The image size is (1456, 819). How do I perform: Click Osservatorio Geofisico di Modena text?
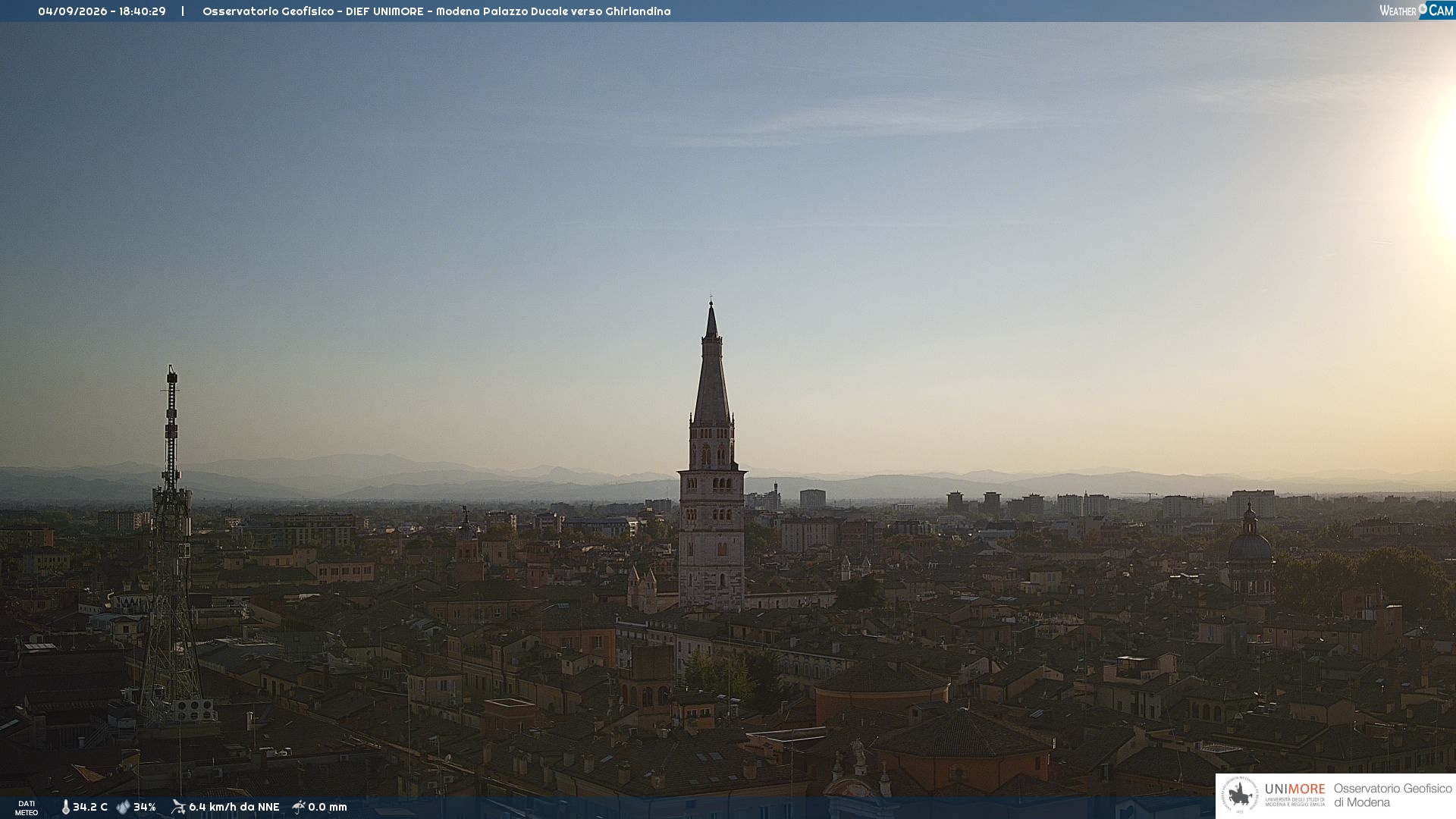click(1393, 795)
